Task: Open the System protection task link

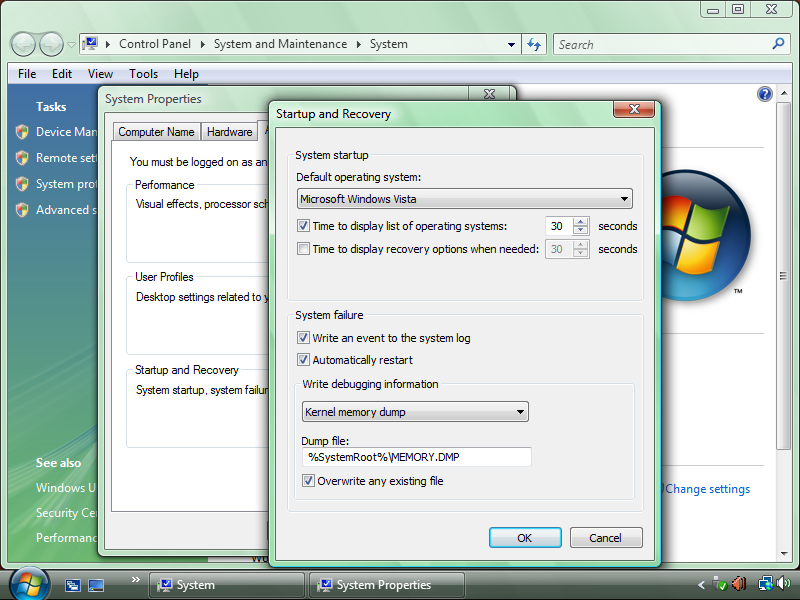Action: 66,184
